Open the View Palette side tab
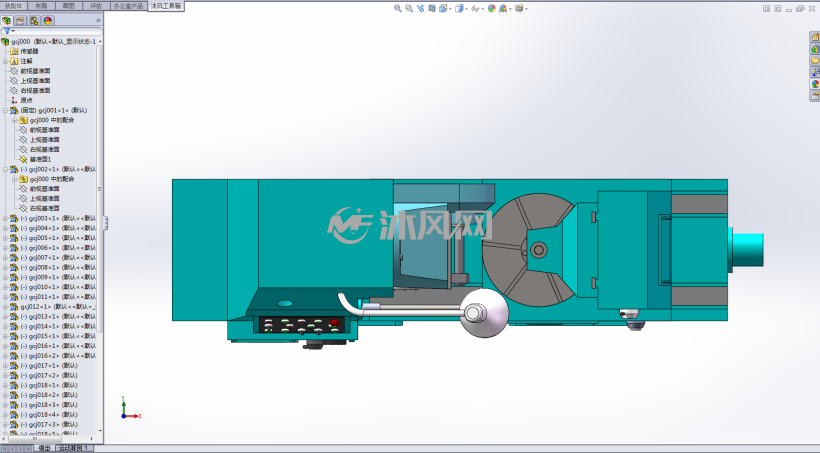 (815, 72)
